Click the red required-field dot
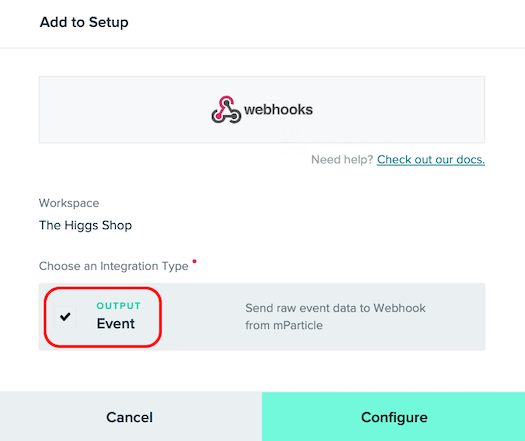525x441 pixels. [195, 261]
